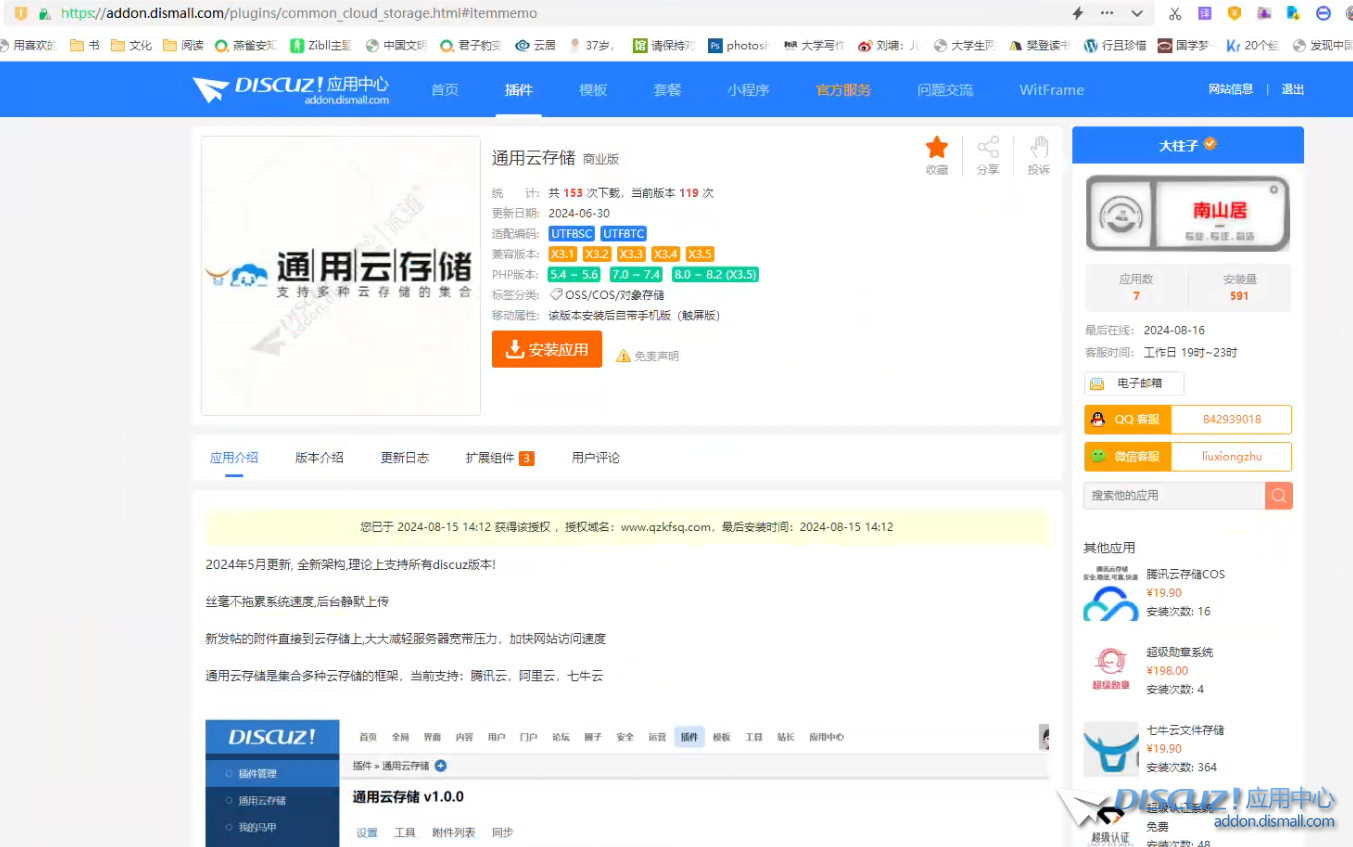Image resolution: width=1353 pixels, height=847 pixels.
Task: Open the 套餐 nav item
Action: [667, 90]
